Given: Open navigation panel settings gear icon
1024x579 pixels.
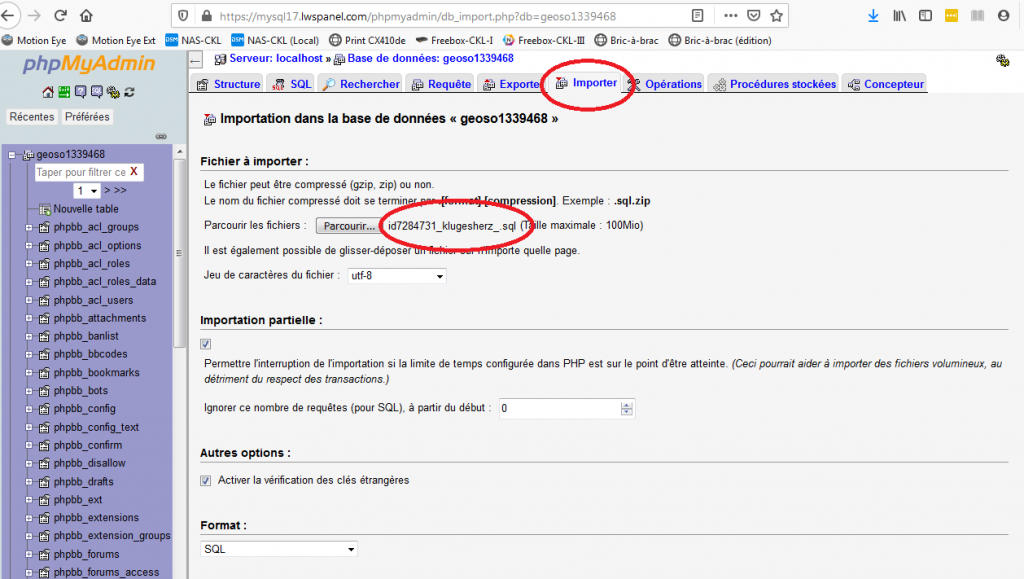Looking at the screenshot, I should pos(113,92).
